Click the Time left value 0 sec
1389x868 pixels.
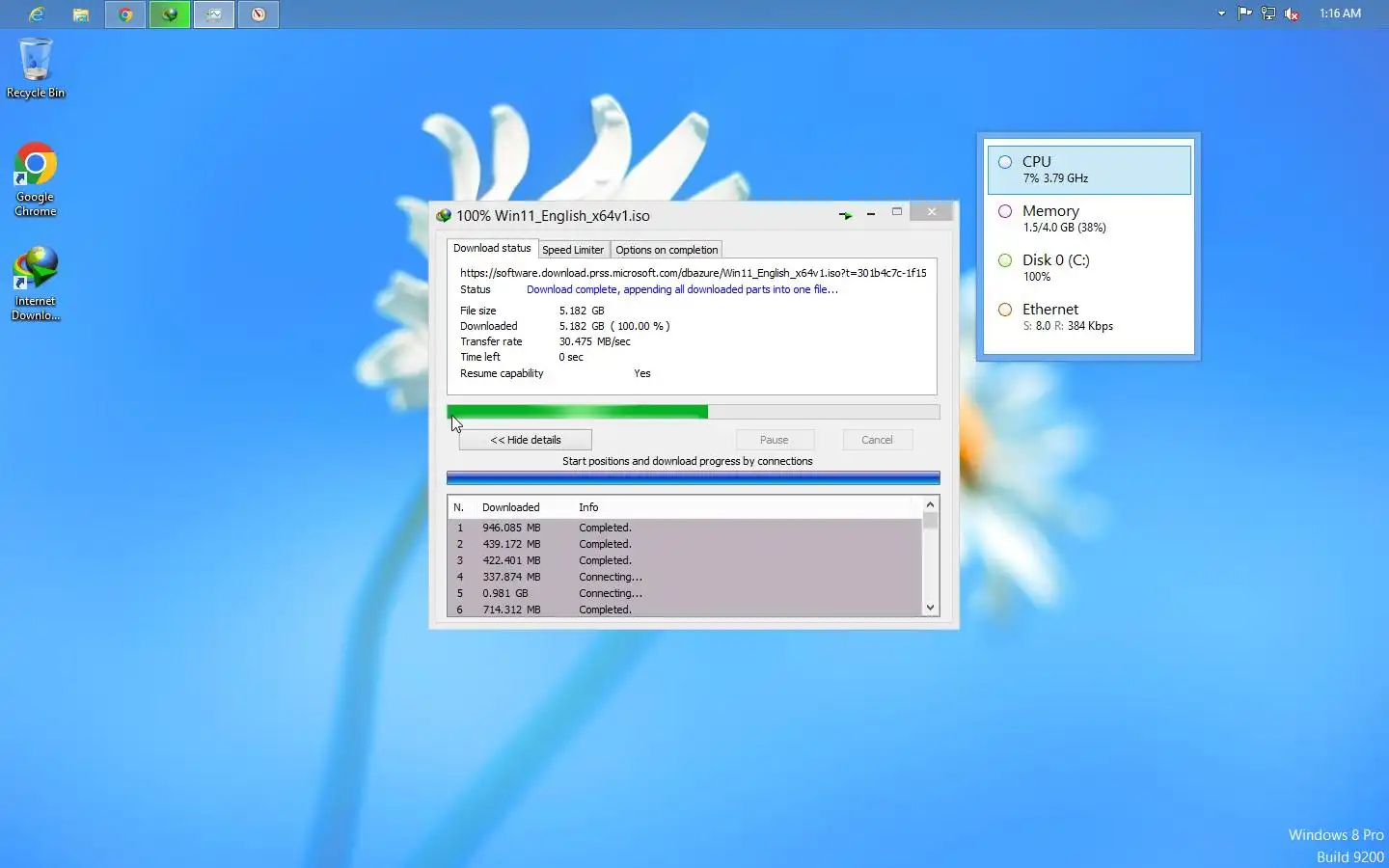point(571,357)
